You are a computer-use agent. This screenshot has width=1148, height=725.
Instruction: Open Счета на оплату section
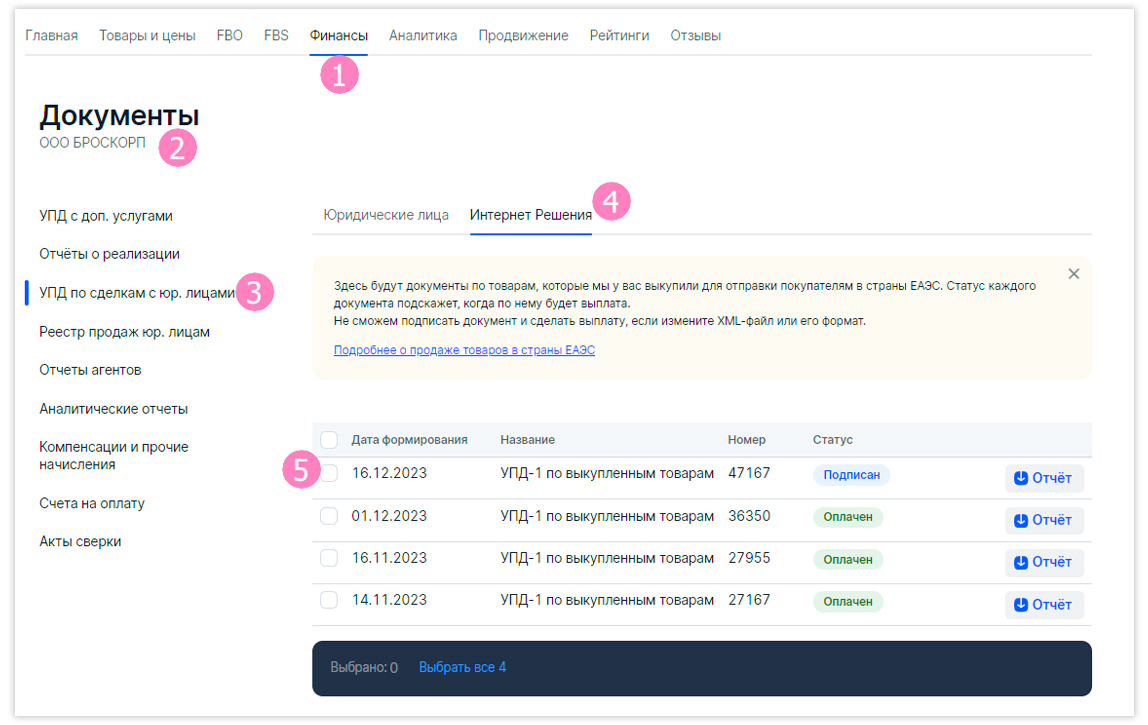pyautogui.click(x=92, y=503)
